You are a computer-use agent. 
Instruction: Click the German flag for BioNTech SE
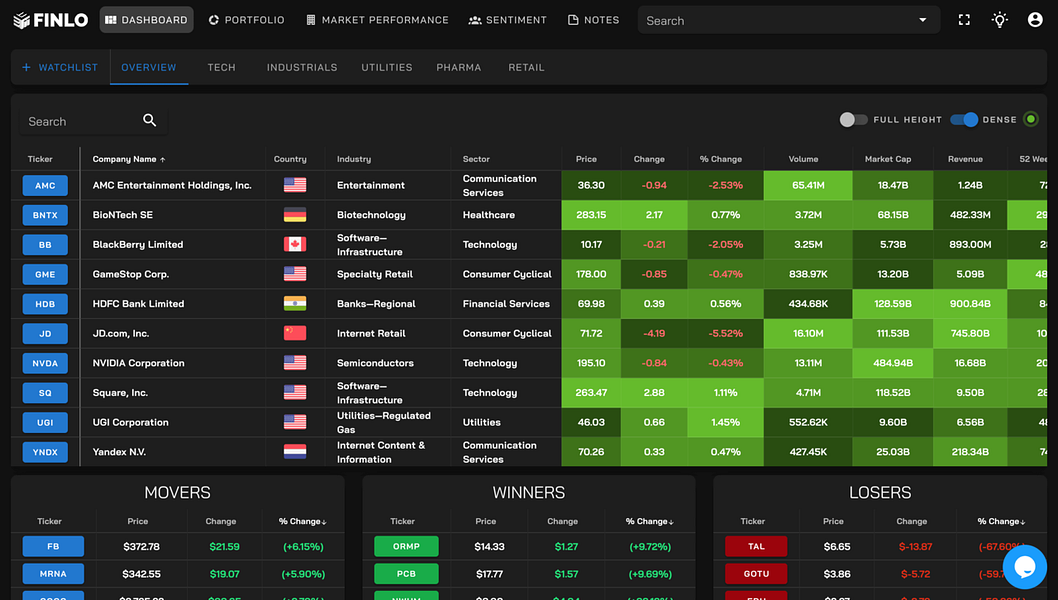click(295, 215)
